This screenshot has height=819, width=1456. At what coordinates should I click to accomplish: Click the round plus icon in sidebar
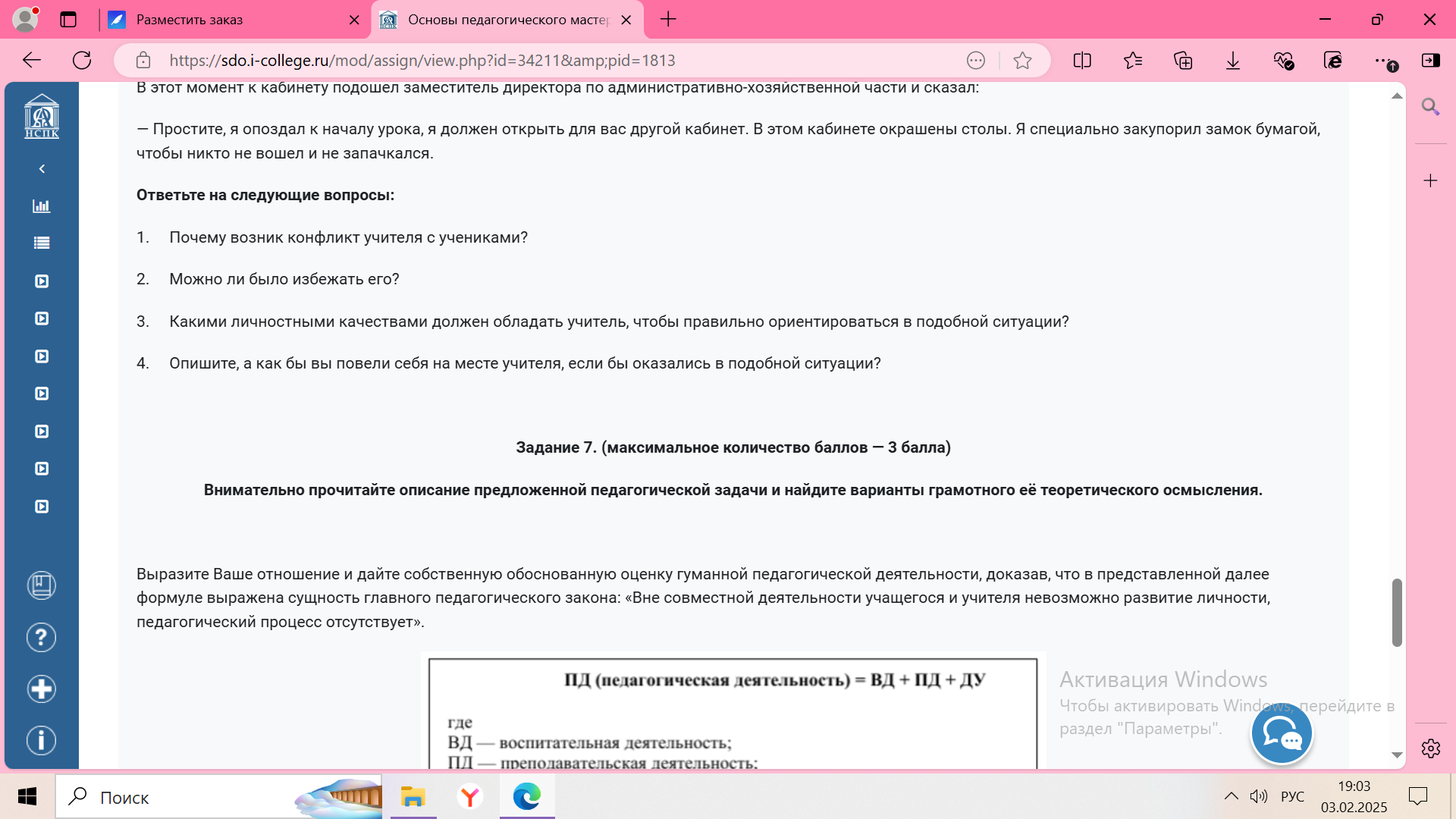pos(42,689)
